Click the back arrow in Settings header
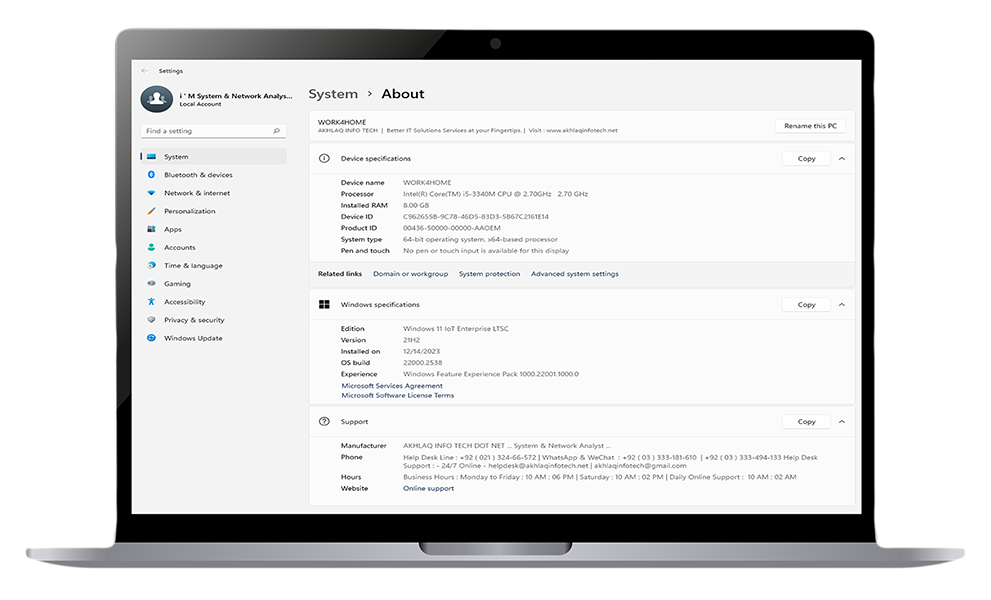991x600 pixels. click(x=145, y=71)
